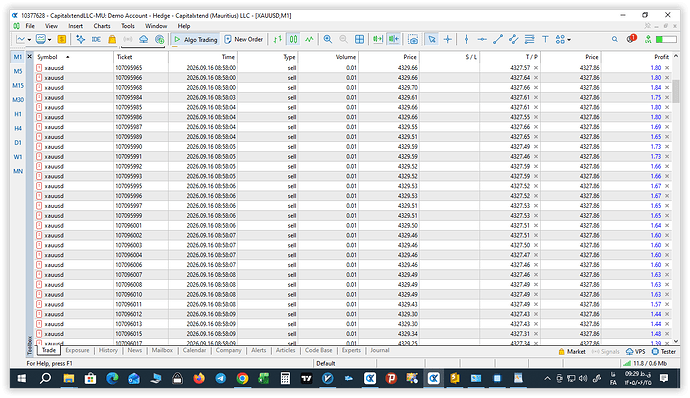
Task: Open Market button in toolbox footer
Action: pyautogui.click(x=572, y=351)
